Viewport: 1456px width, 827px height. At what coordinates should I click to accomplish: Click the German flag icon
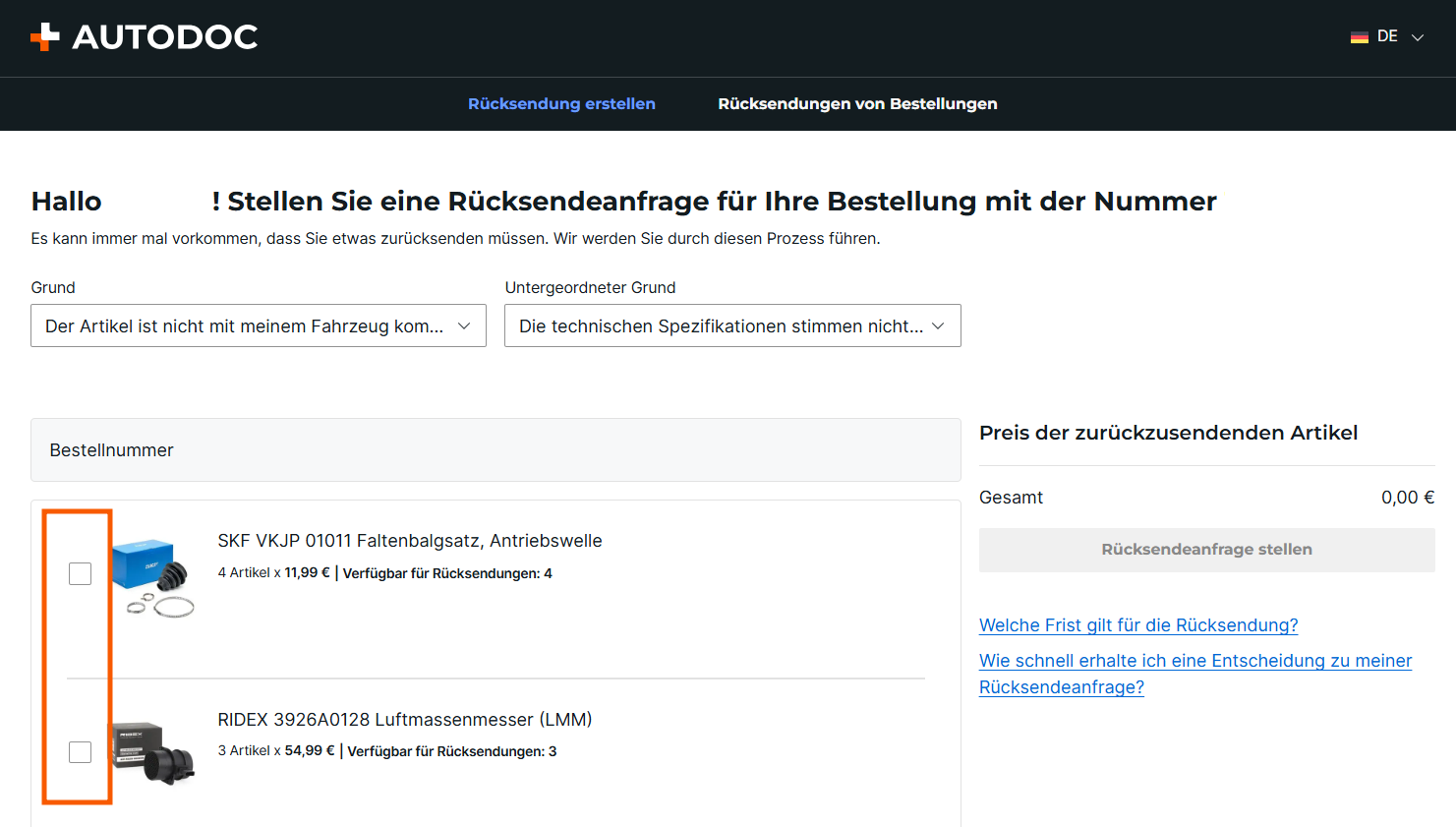(1359, 37)
